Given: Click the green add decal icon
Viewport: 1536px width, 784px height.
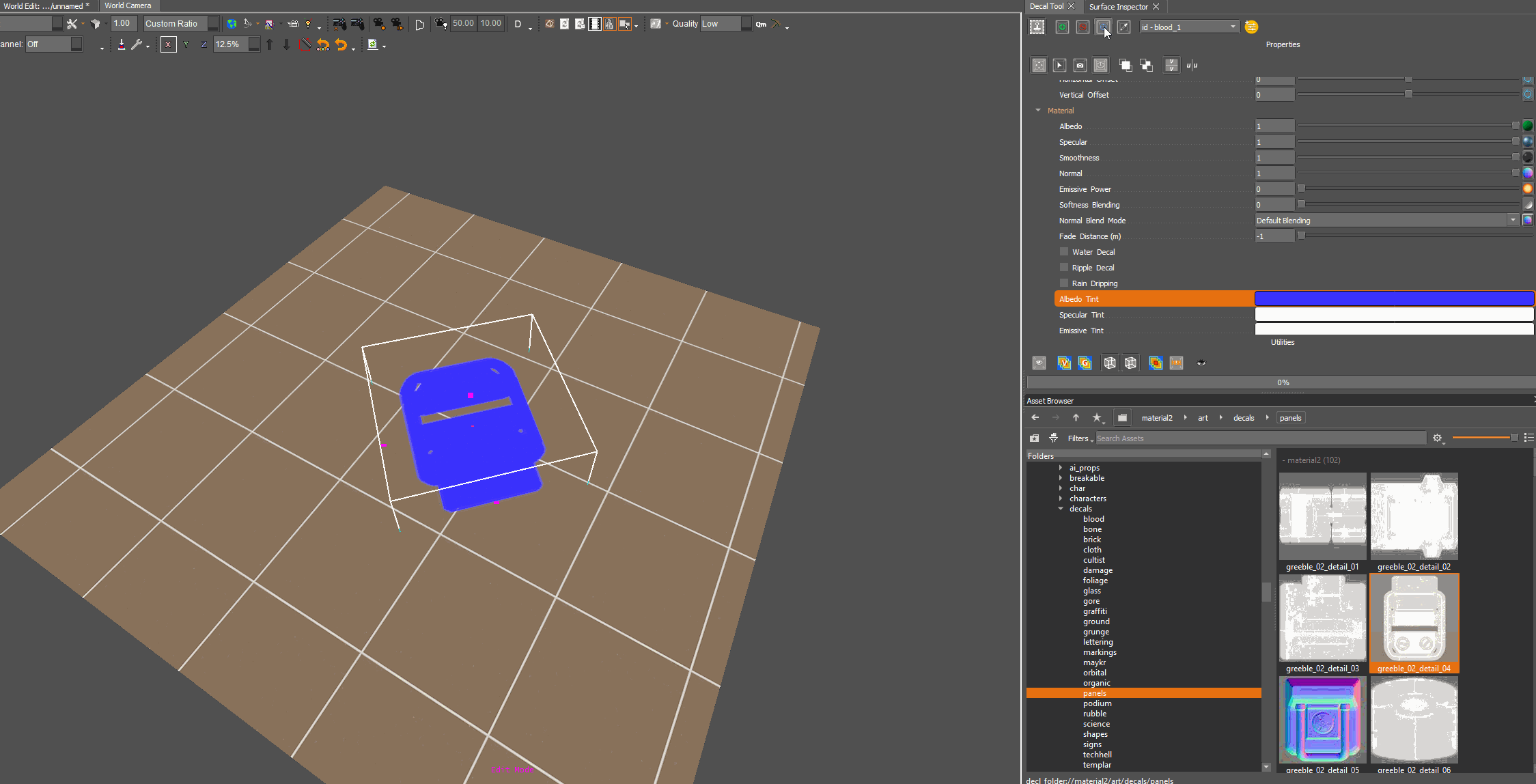Looking at the screenshot, I should 1062,27.
